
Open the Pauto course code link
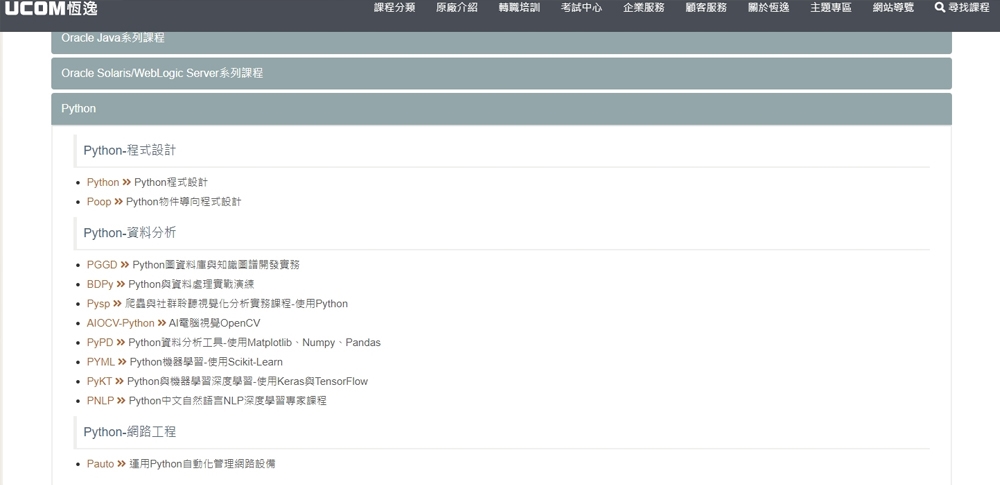[100, 464]
